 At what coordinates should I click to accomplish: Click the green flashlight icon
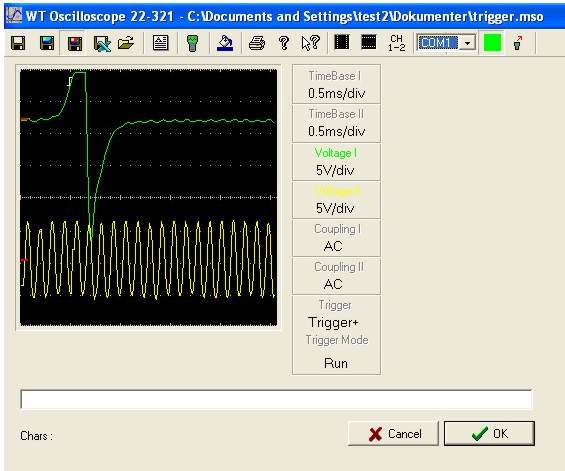[x=192, y=43]
